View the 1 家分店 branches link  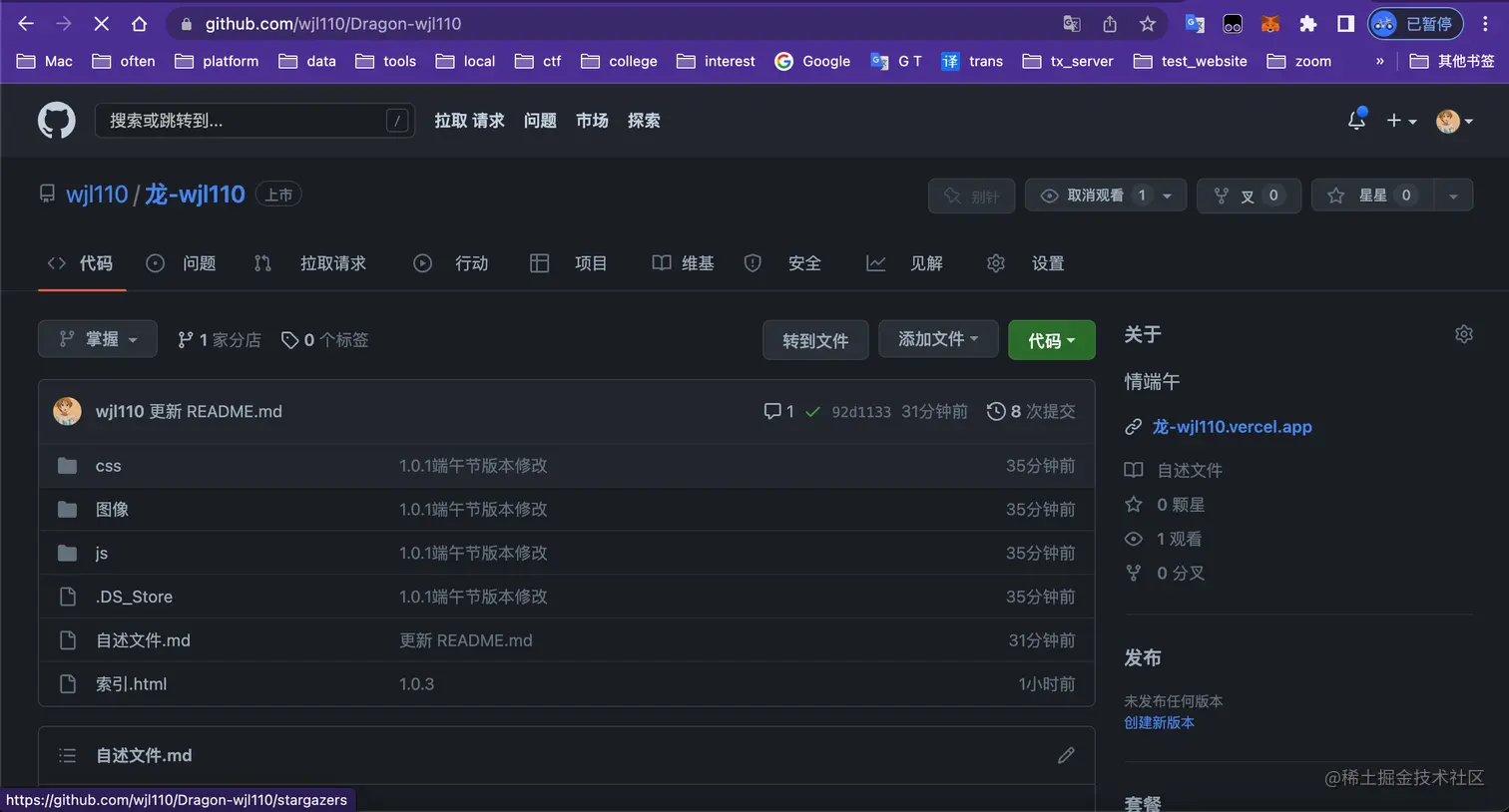click(219, 340)
